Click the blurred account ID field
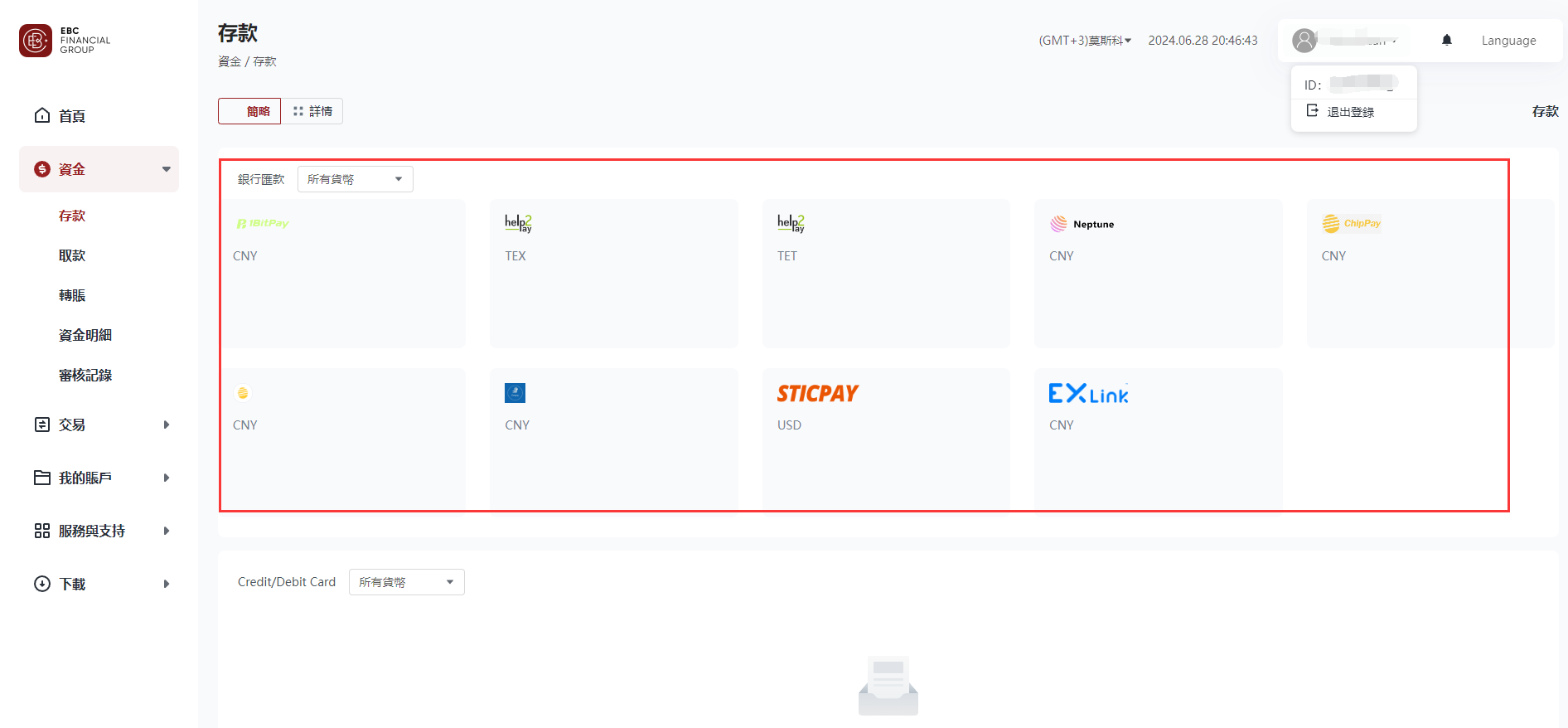 click(1364, 83)
